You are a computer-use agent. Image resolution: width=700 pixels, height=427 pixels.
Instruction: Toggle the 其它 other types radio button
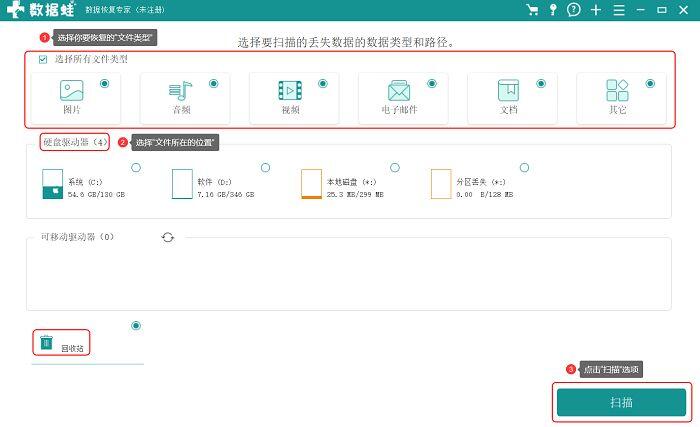(x=650, y=84)
